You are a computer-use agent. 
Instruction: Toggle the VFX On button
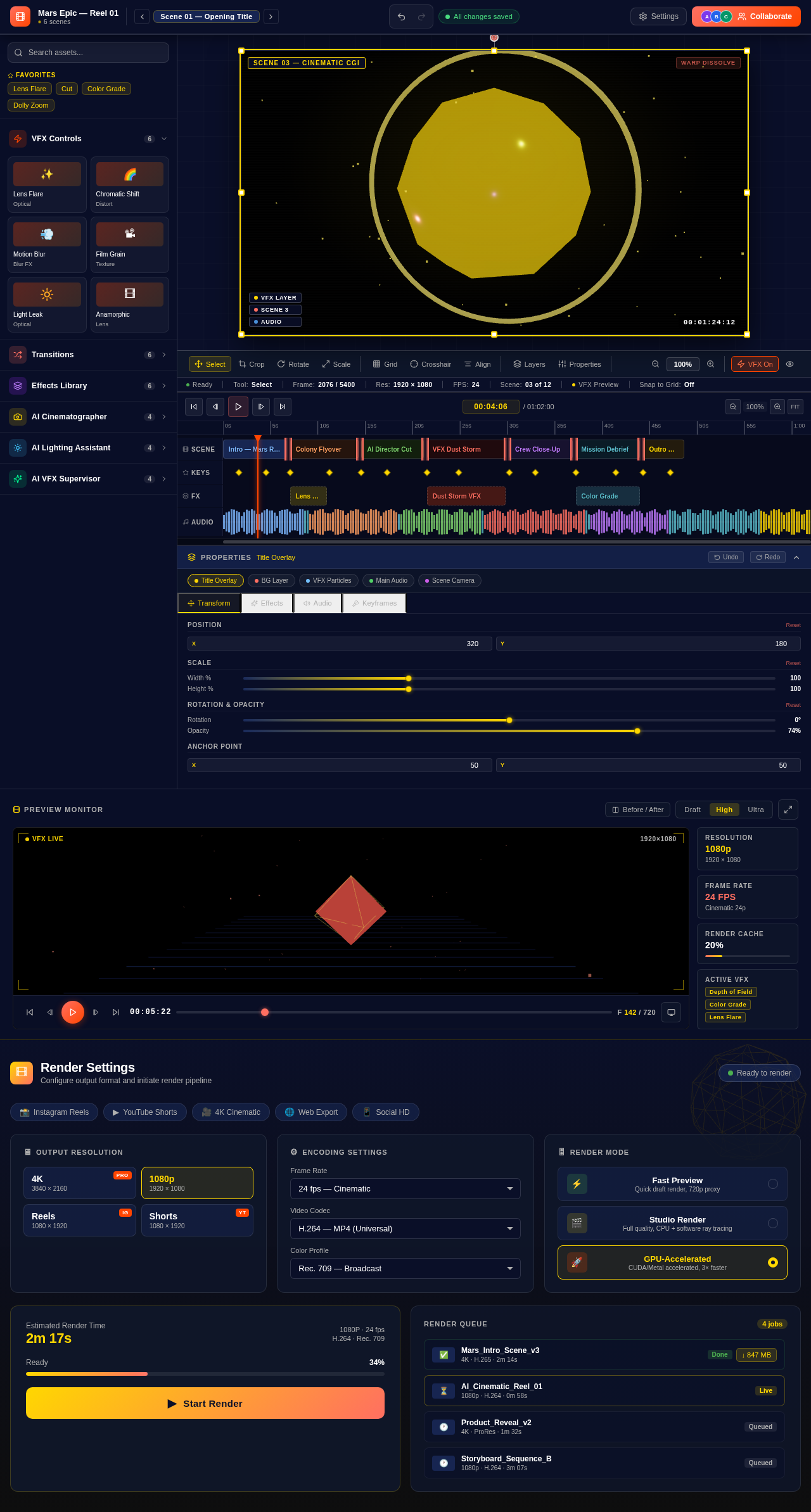(x=755, y=364)
